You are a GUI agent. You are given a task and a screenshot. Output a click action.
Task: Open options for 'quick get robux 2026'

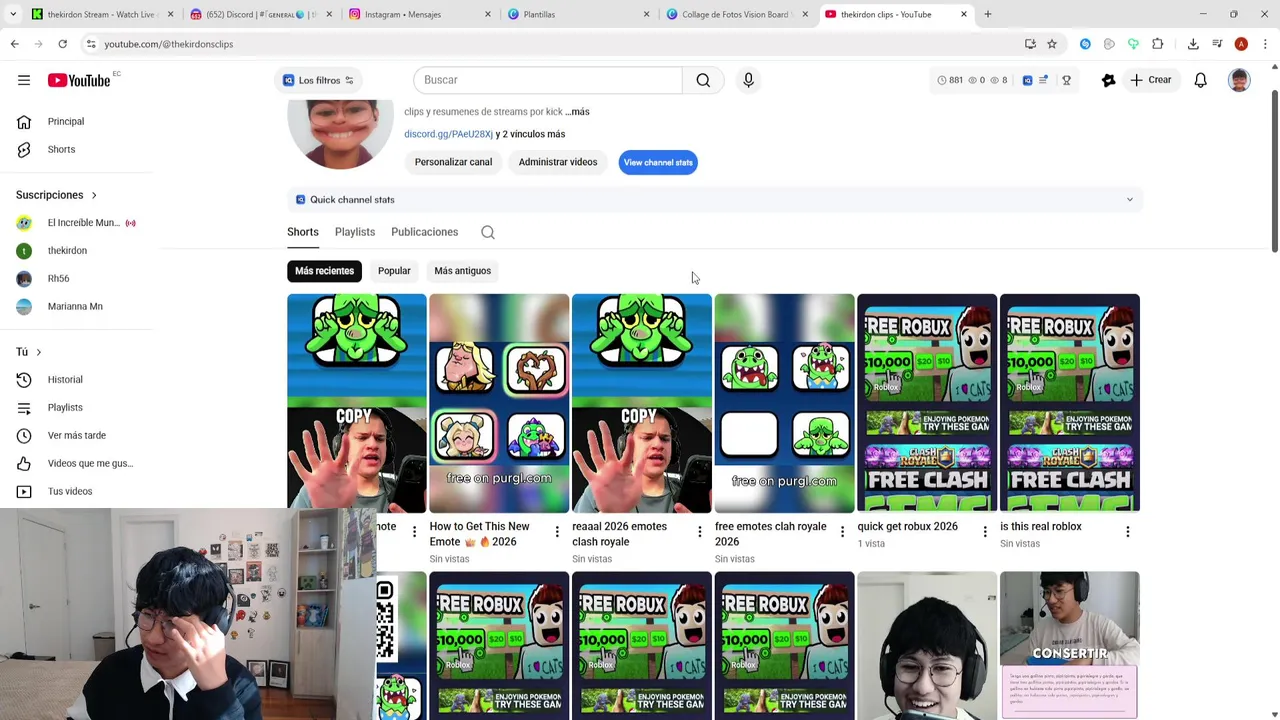[985, 532]
